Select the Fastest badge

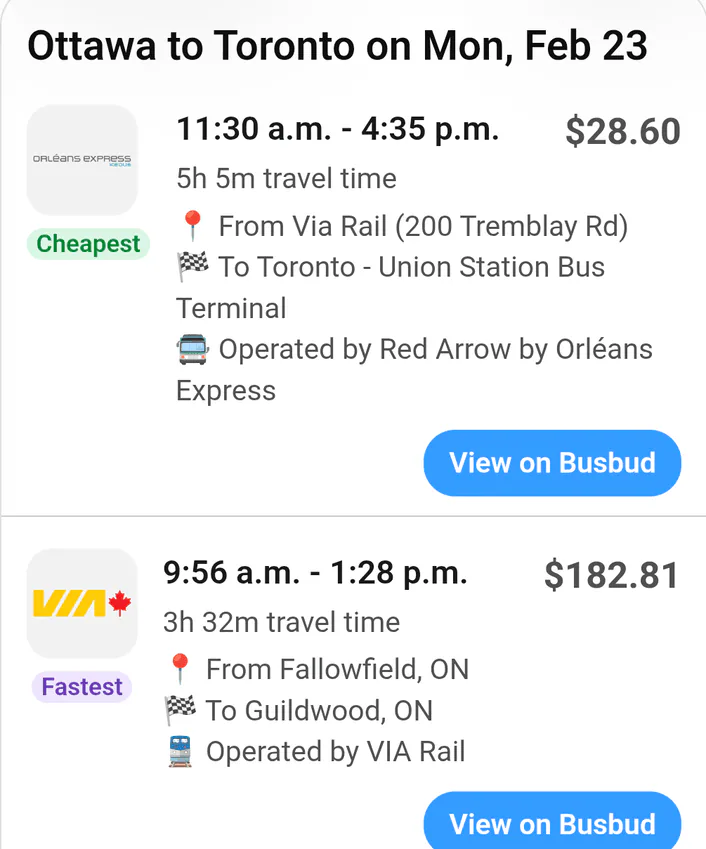(x=81, y=687)
